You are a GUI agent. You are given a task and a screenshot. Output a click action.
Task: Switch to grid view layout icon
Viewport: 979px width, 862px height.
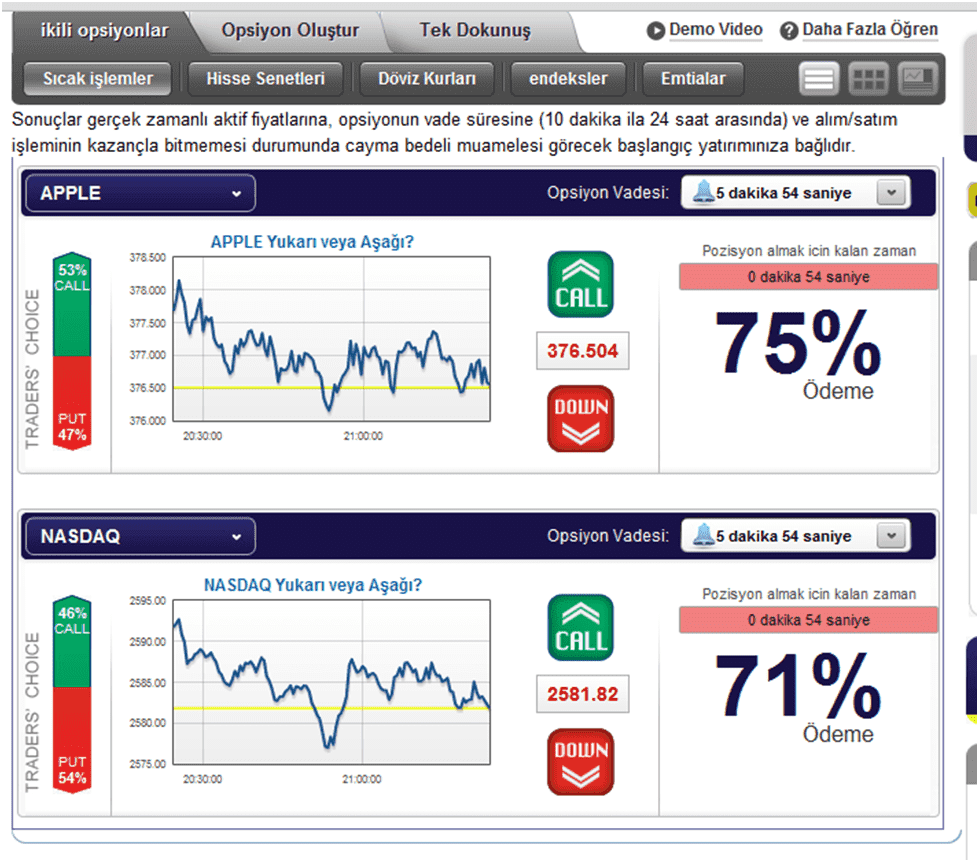868,79
